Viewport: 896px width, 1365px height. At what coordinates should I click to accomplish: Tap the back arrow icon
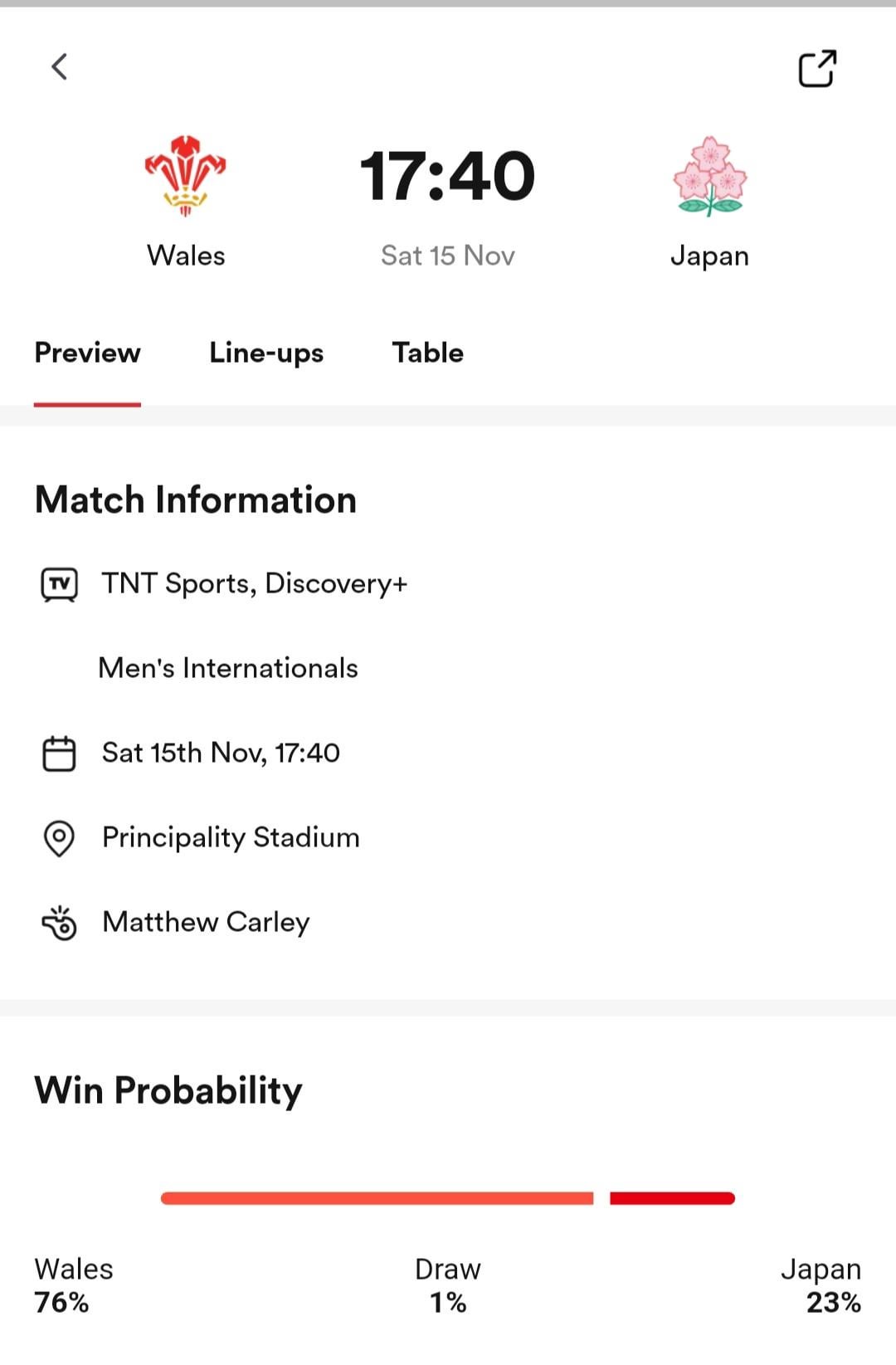click(x=59, y=67)
